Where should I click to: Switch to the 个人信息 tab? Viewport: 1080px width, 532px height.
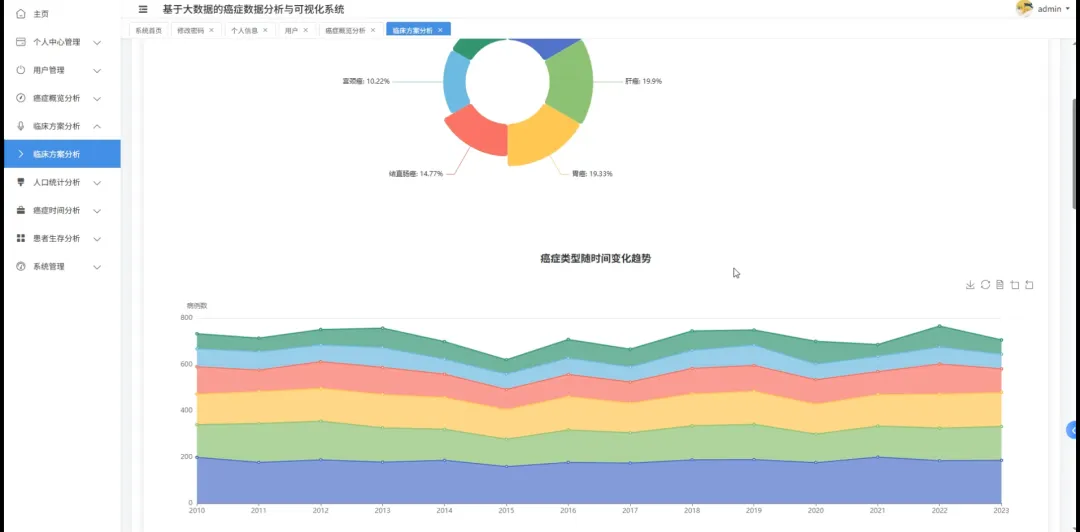pos(244,30)
